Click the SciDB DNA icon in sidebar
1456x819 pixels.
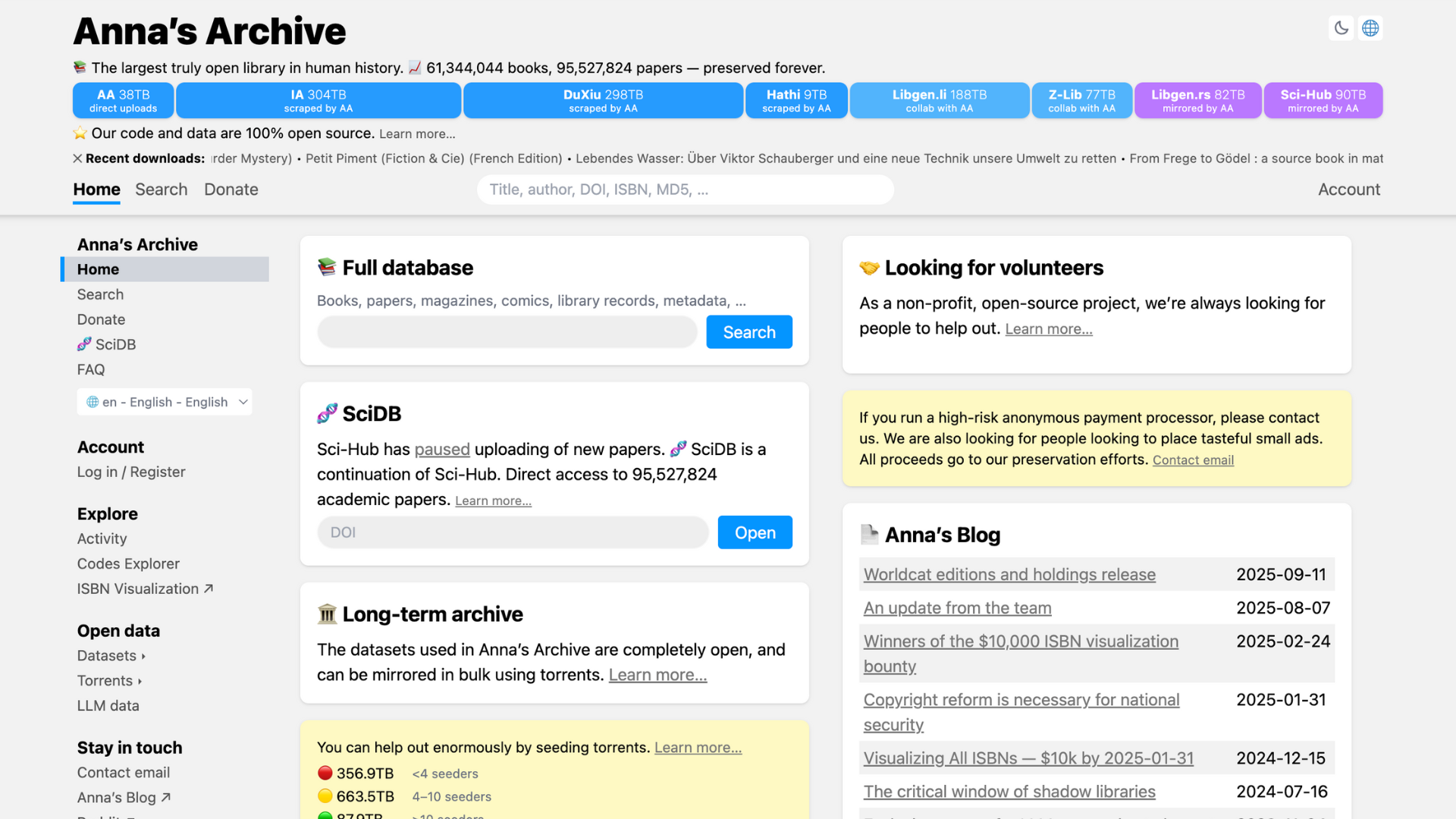point(84,344)
